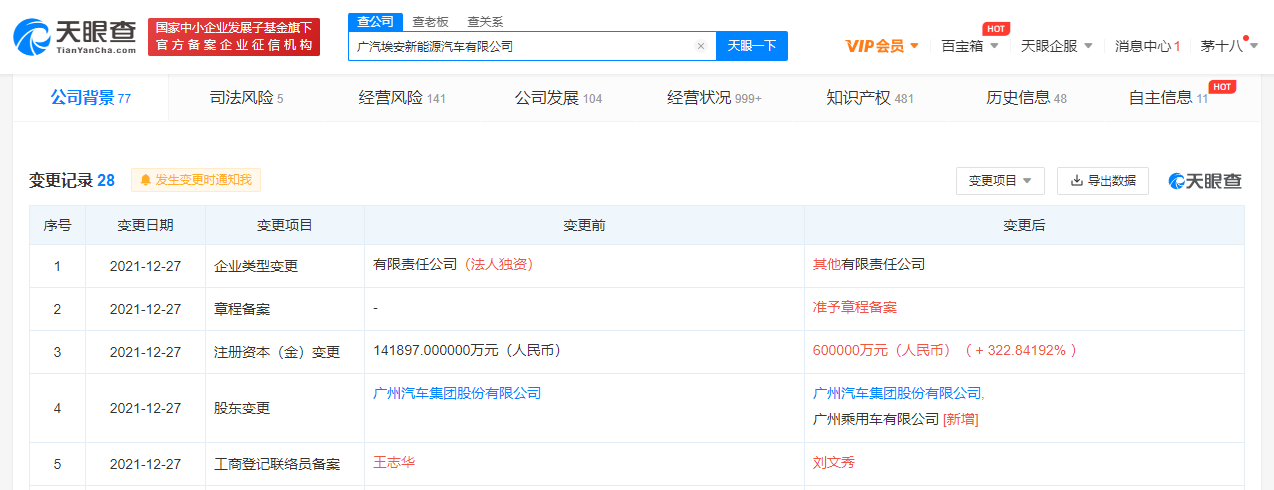The image size is (1274, 490).
Task: Switch to the 司法风险 tab
Action: pos(246,98)
